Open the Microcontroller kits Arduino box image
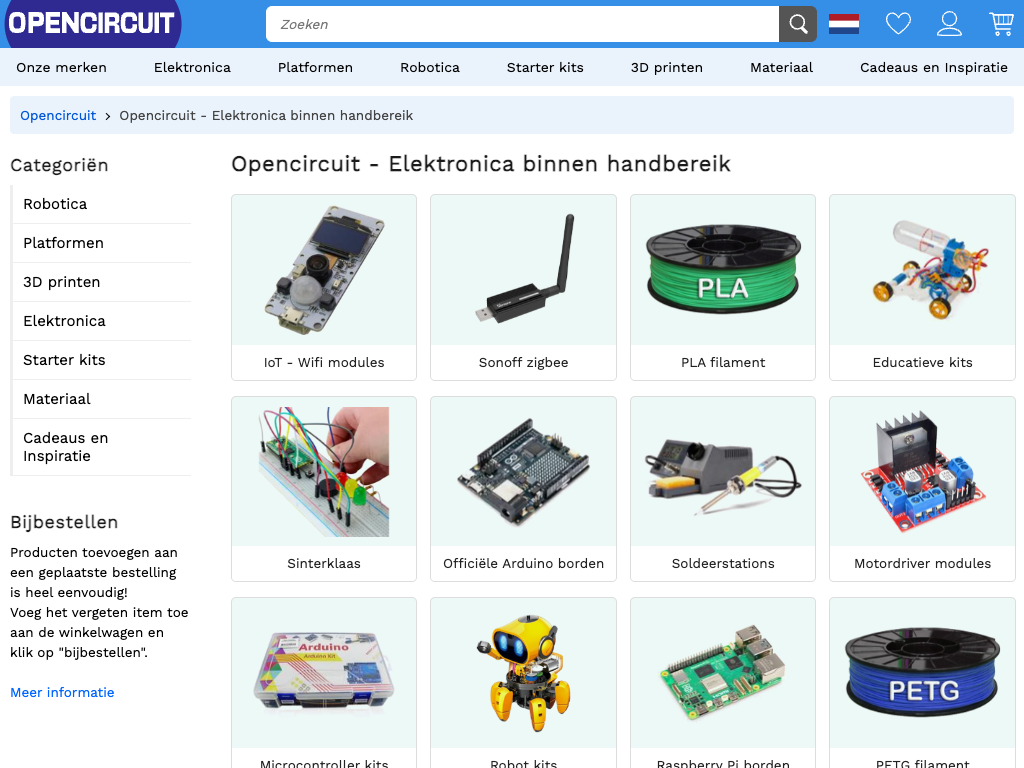Screen dimensions: 1024x768 [324, 673]
